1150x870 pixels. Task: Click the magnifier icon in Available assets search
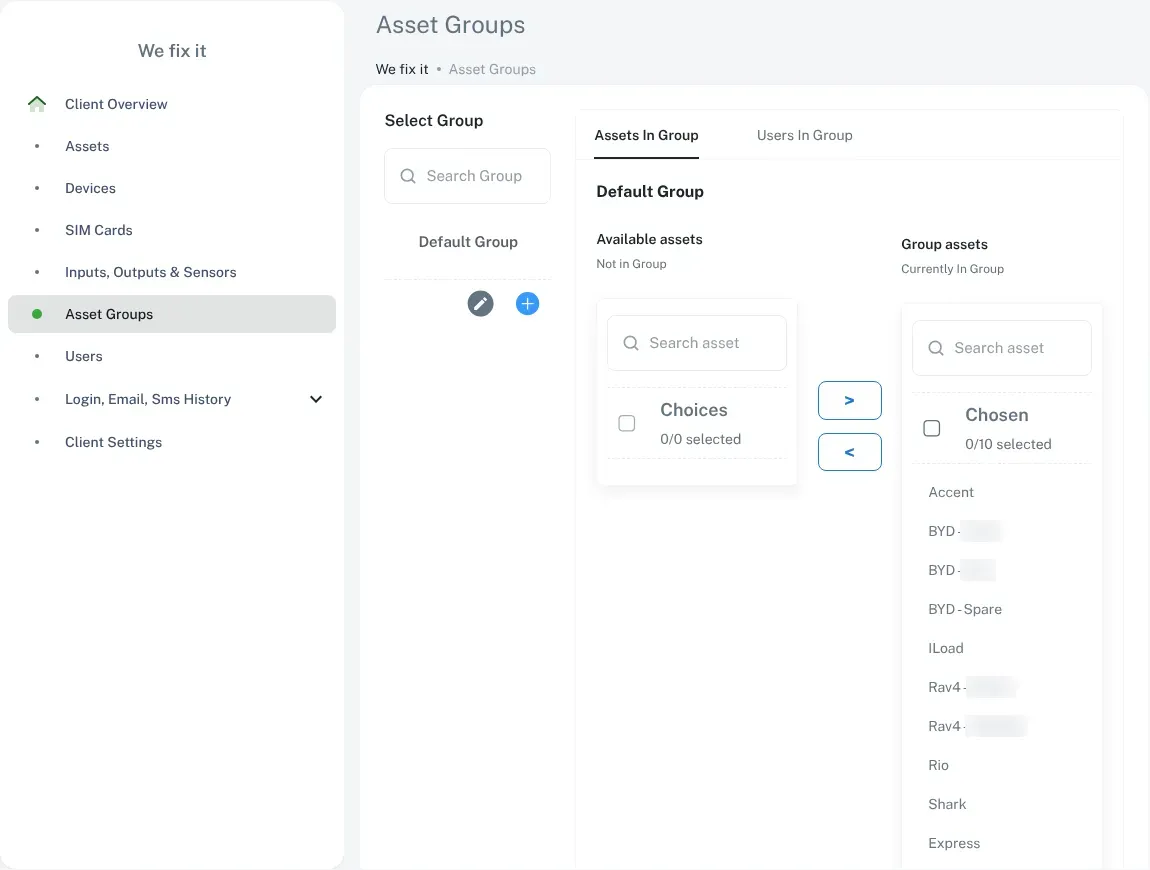pos(631,343)
